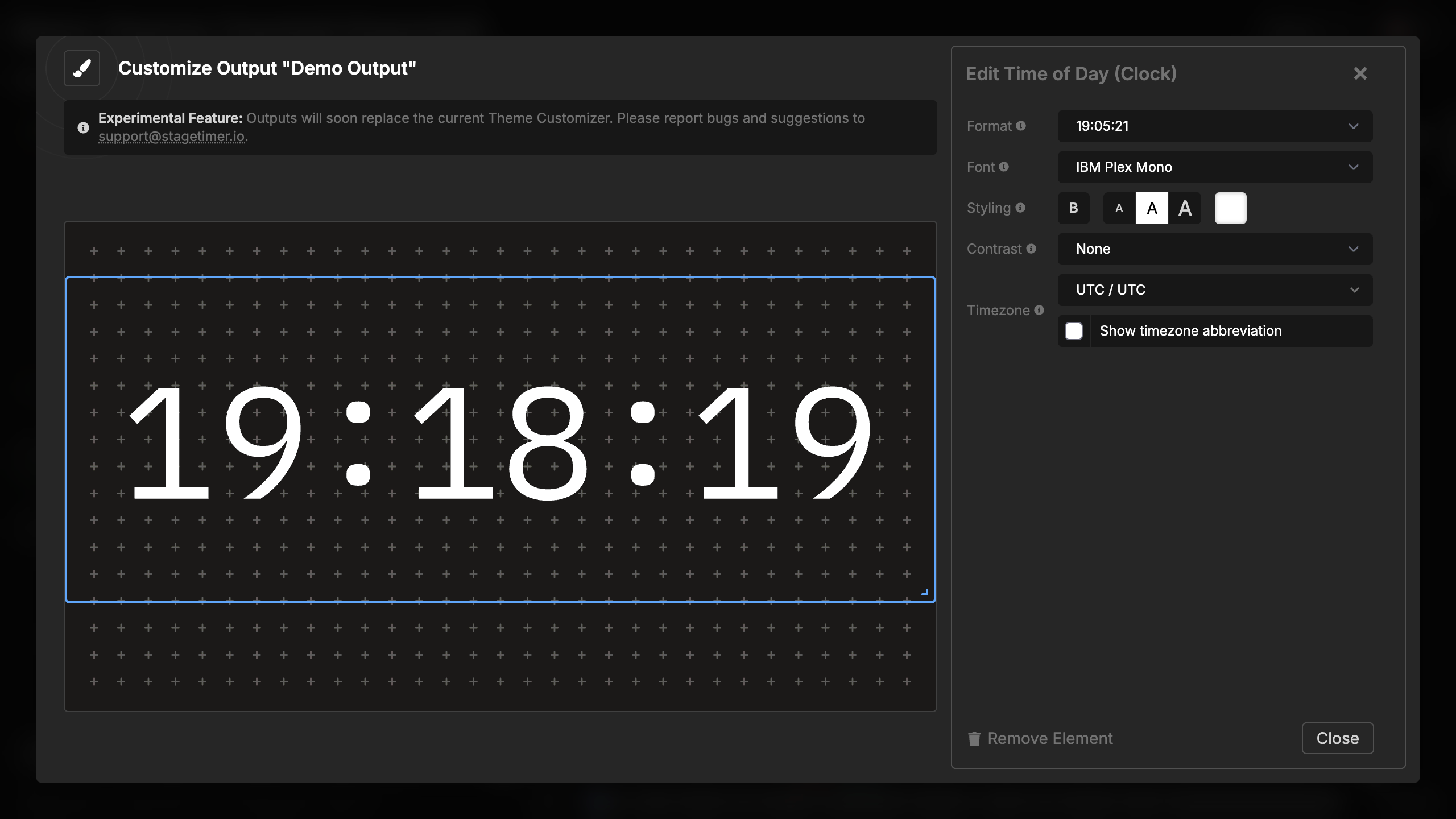Image resolution: width=1456 pixels, height=819 pixels.
Task: Open the UTC timezone dropdown
Action: (x=1214, y=289)
